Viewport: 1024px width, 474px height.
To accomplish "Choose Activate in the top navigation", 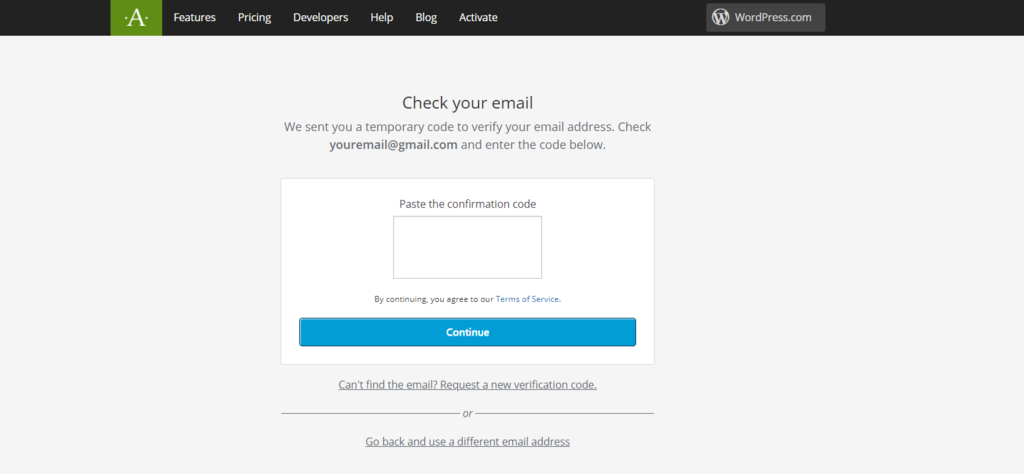I will [x=478, y=17].
